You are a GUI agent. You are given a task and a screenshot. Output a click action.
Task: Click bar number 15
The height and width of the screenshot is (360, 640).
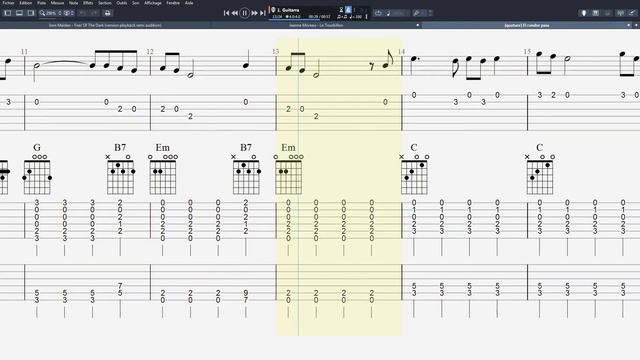(527, 51)
